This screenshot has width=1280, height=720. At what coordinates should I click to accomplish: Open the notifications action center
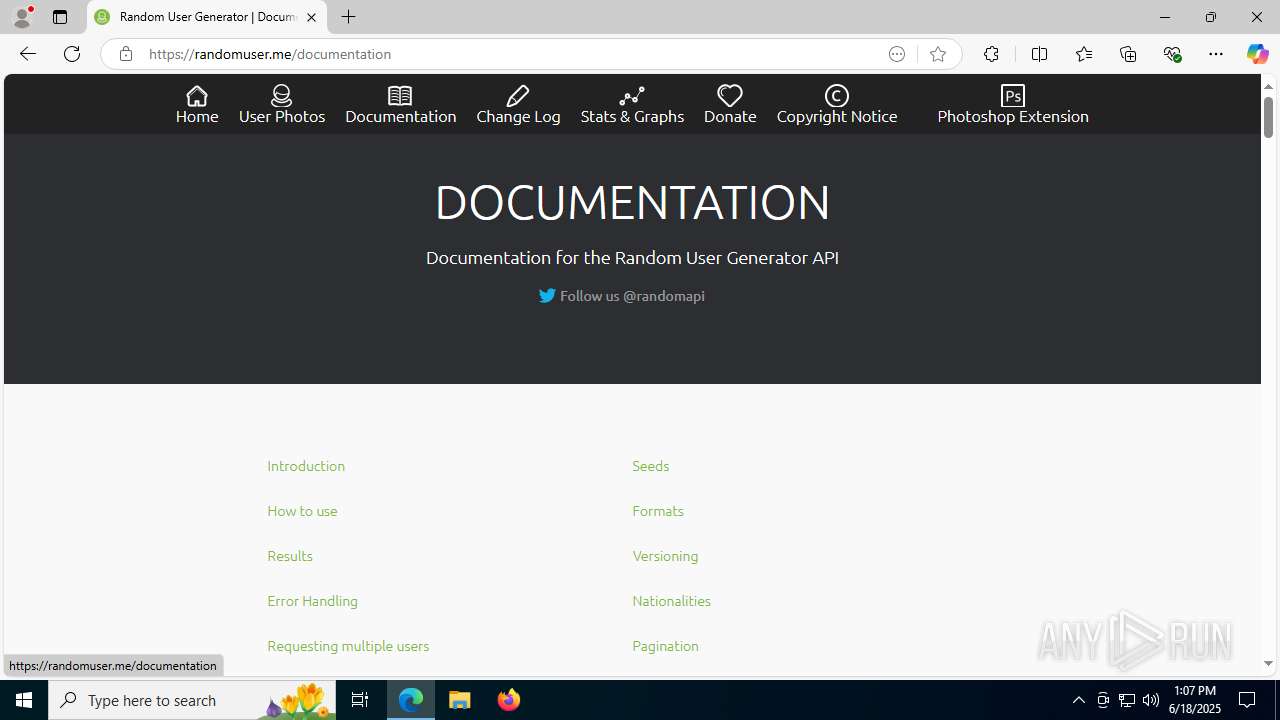[x=1247, y=700]
